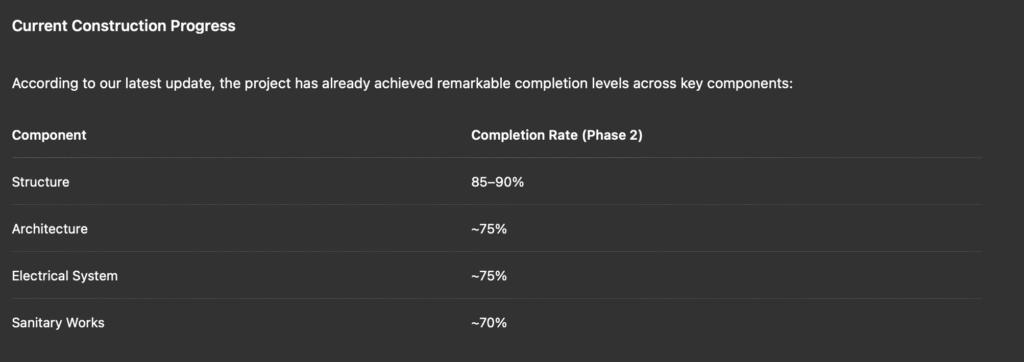Screen dimensions: 1024x362
Task: Click the Completion Rate (Phase 2) header
Action: 557,135
